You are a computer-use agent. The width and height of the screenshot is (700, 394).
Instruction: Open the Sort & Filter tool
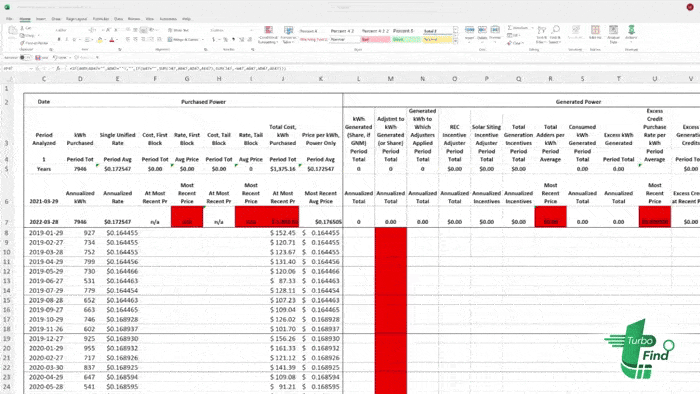pos(542,34)
